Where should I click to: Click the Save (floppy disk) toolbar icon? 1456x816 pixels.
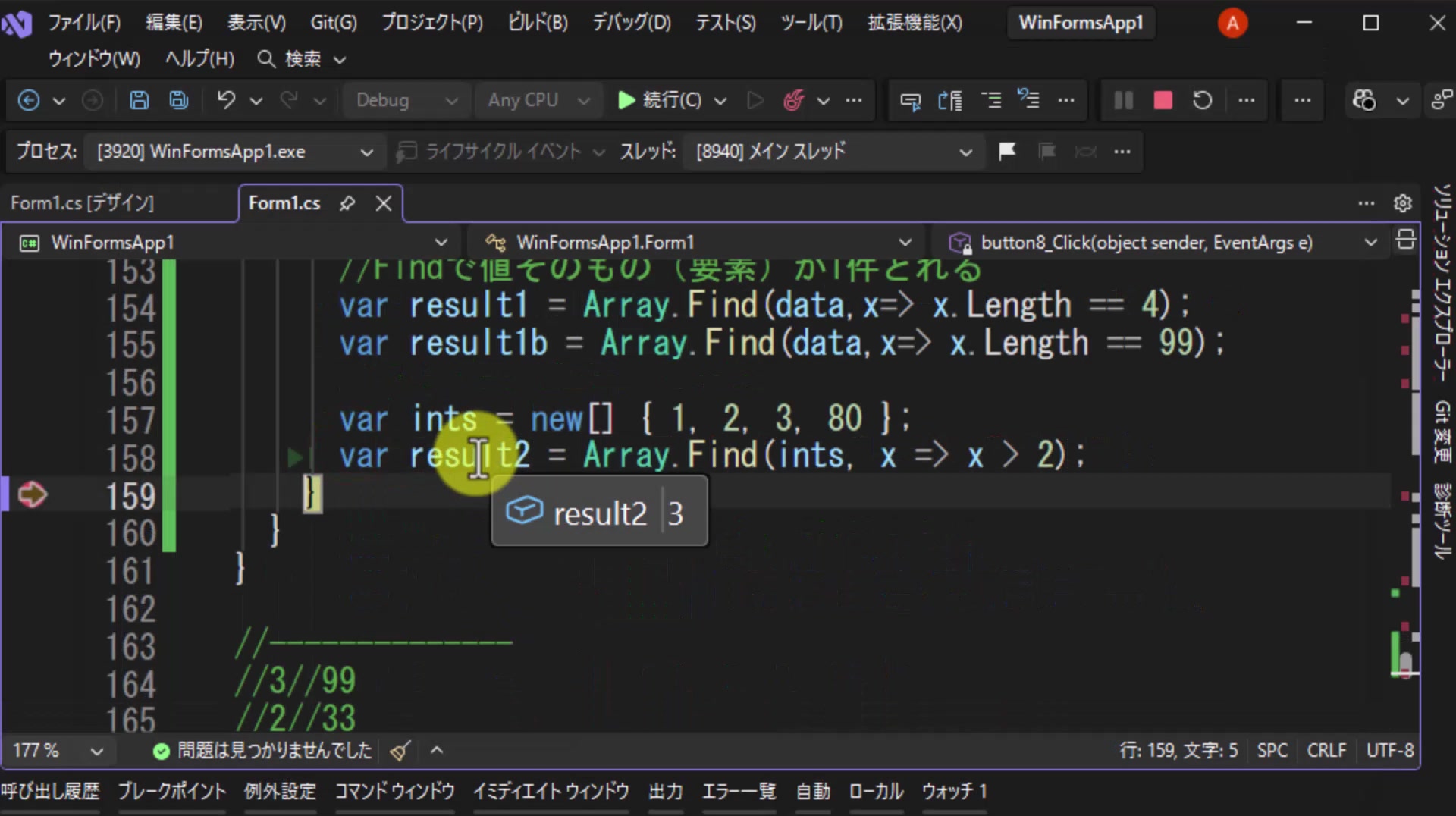(139, 100)
